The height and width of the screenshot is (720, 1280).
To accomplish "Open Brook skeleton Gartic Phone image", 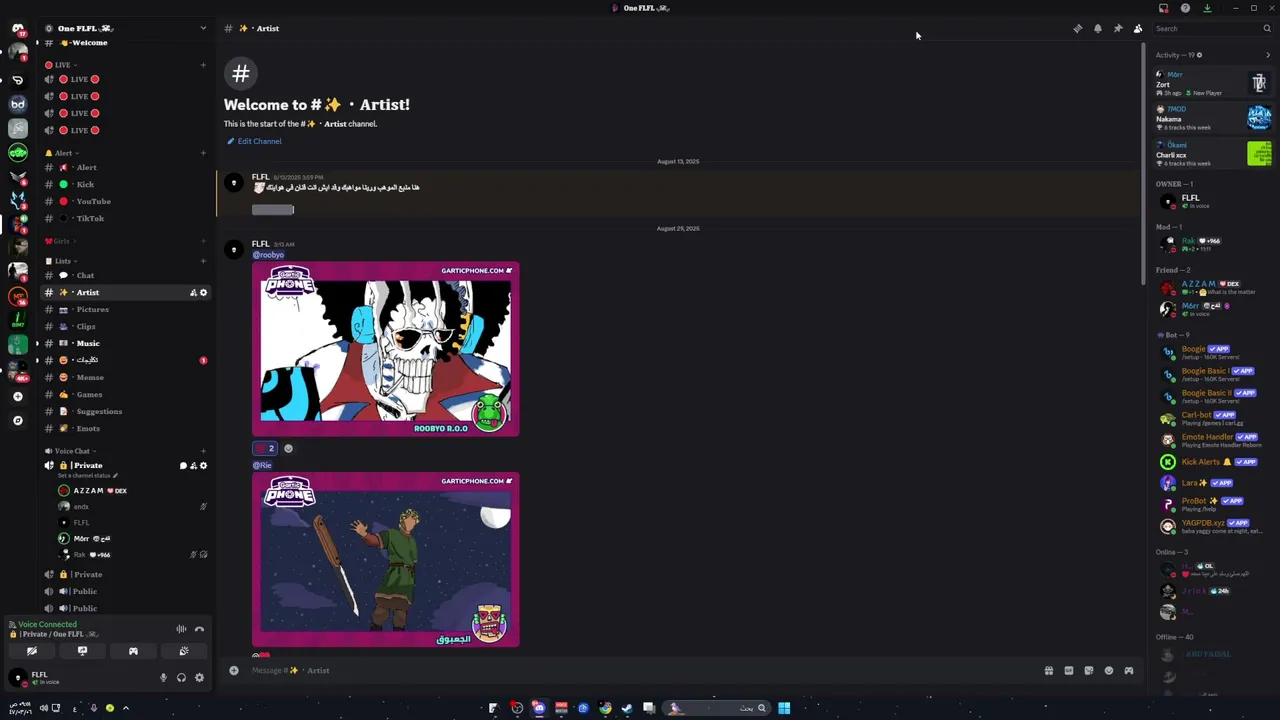I will click(386, 349).
